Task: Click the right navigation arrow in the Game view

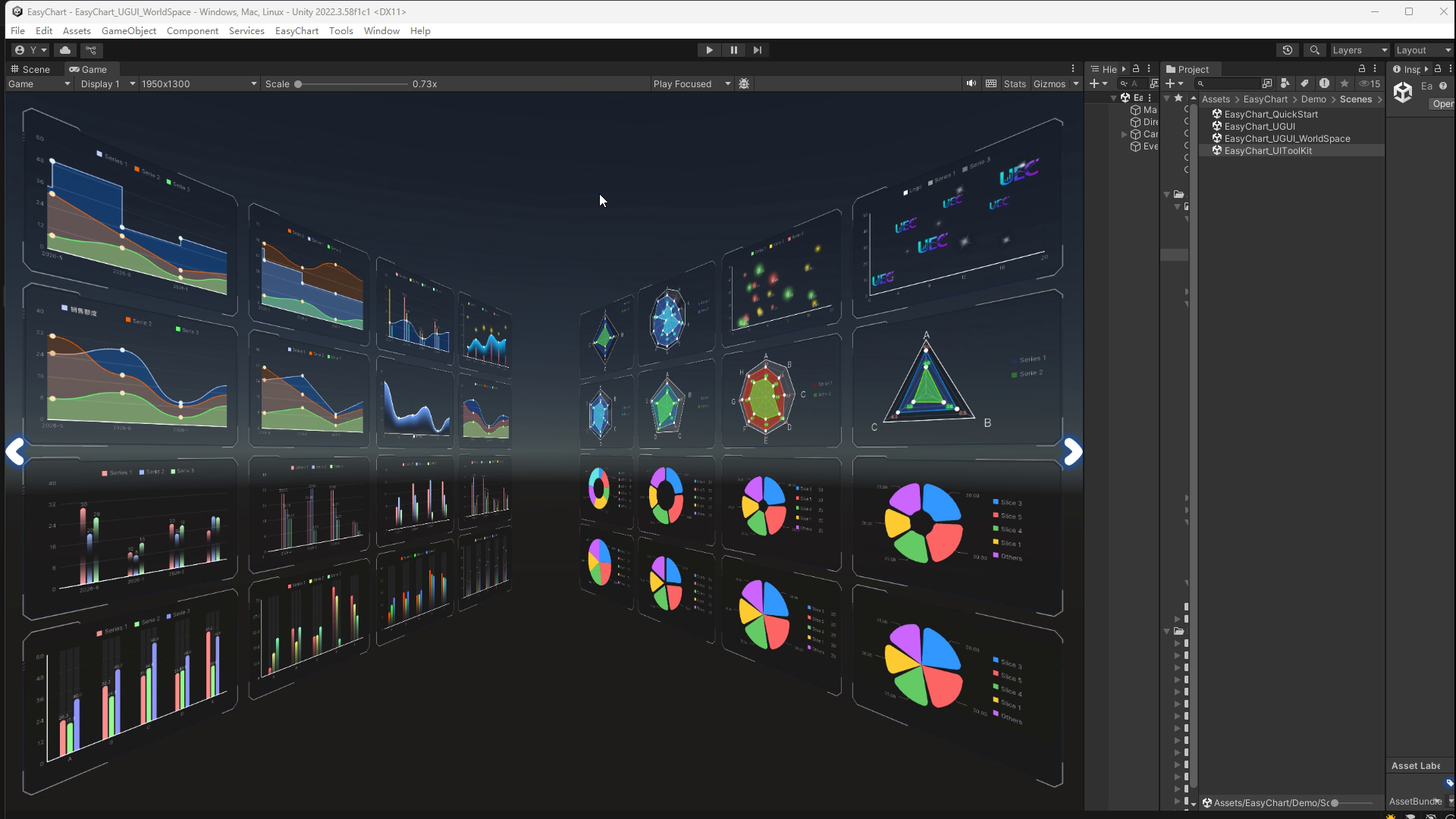Action: 1072,452
